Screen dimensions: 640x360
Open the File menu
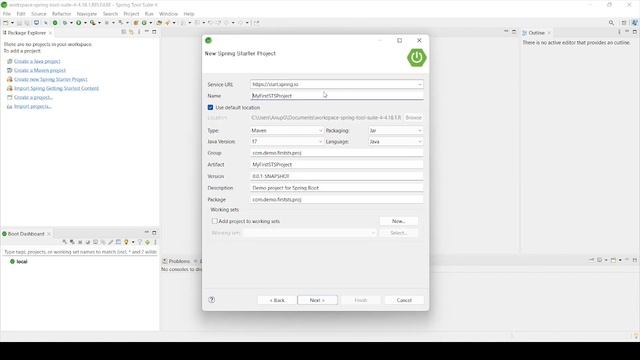tap(7, 14)
